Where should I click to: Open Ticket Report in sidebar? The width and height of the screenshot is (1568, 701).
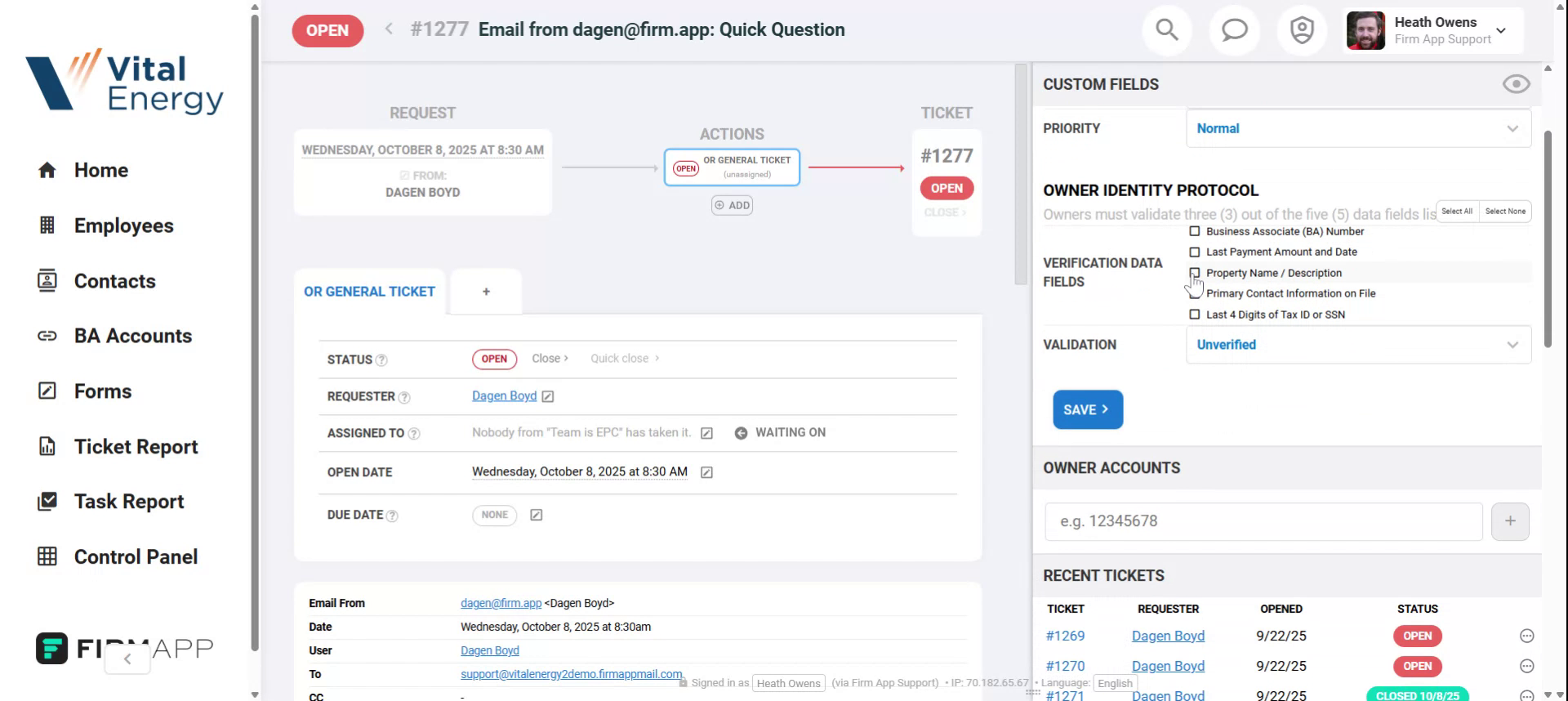coord(136,447)
